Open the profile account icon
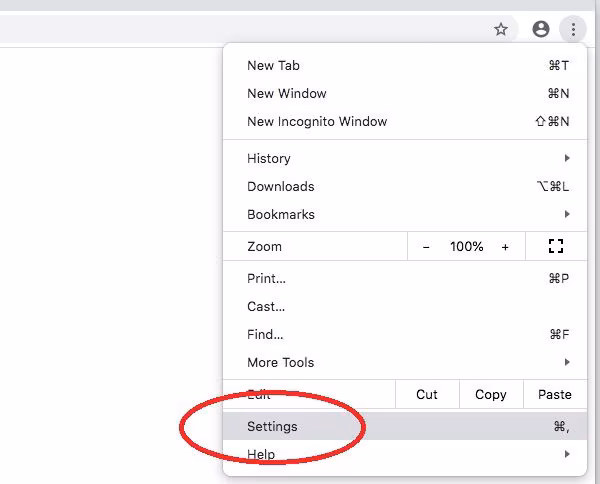The height and width of the screenshot is (484, 600). coord(541,30)
